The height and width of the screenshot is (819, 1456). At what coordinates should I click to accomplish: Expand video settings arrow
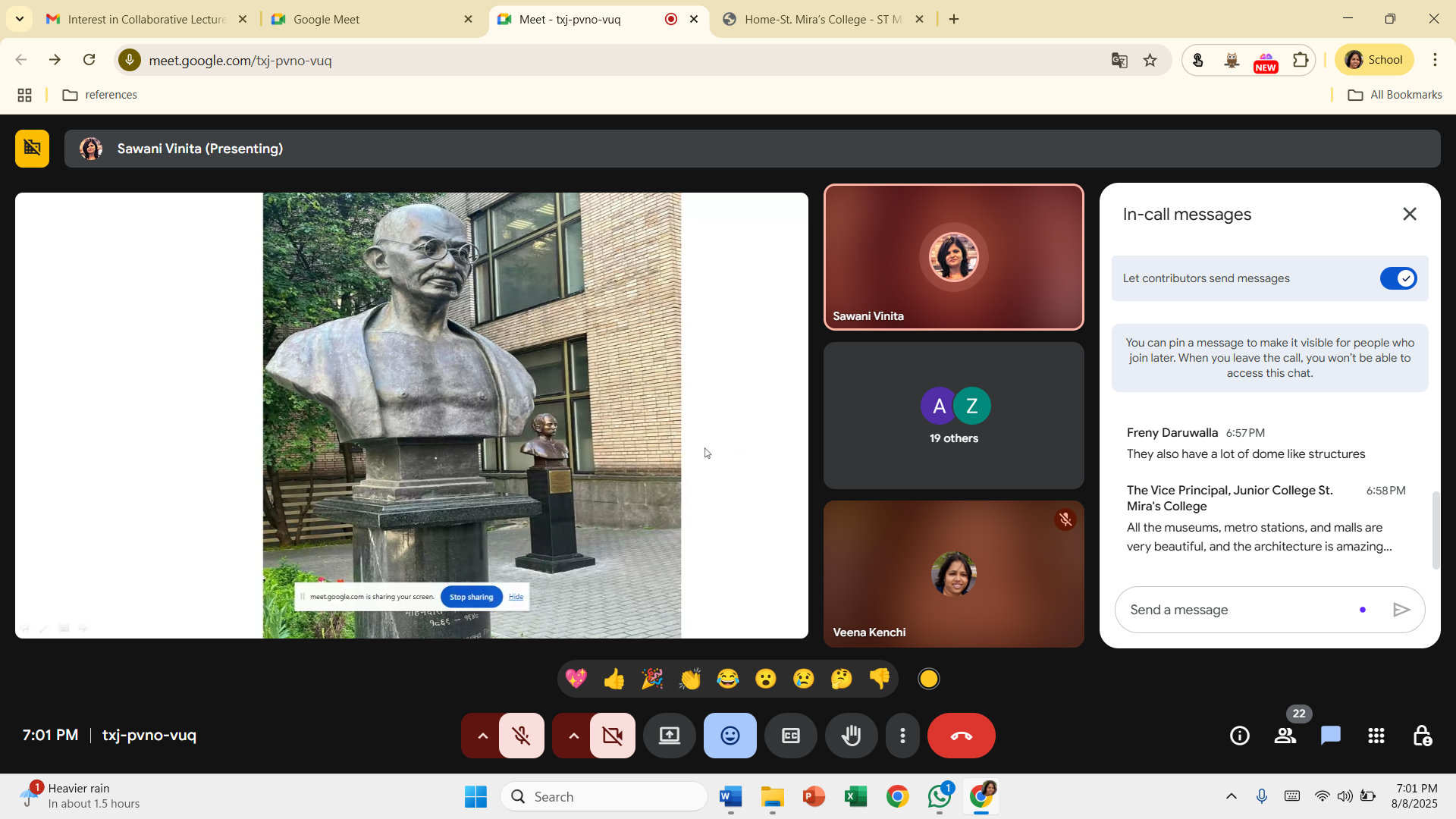coord(573,736)
